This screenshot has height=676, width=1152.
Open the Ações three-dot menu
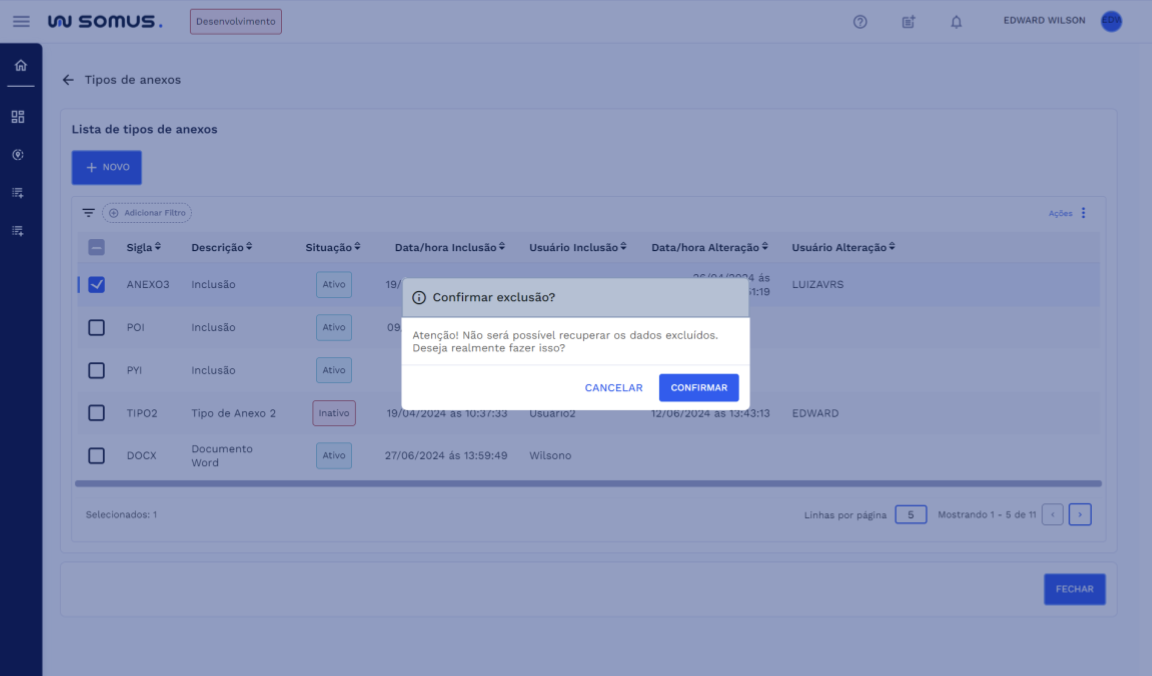pyautogui.click(x=1083, y=213)
